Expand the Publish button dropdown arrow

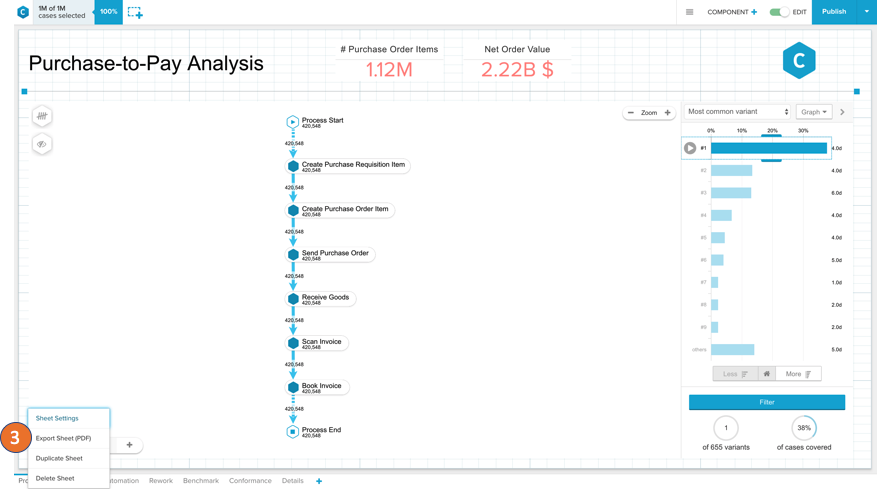tap(866, 12)
